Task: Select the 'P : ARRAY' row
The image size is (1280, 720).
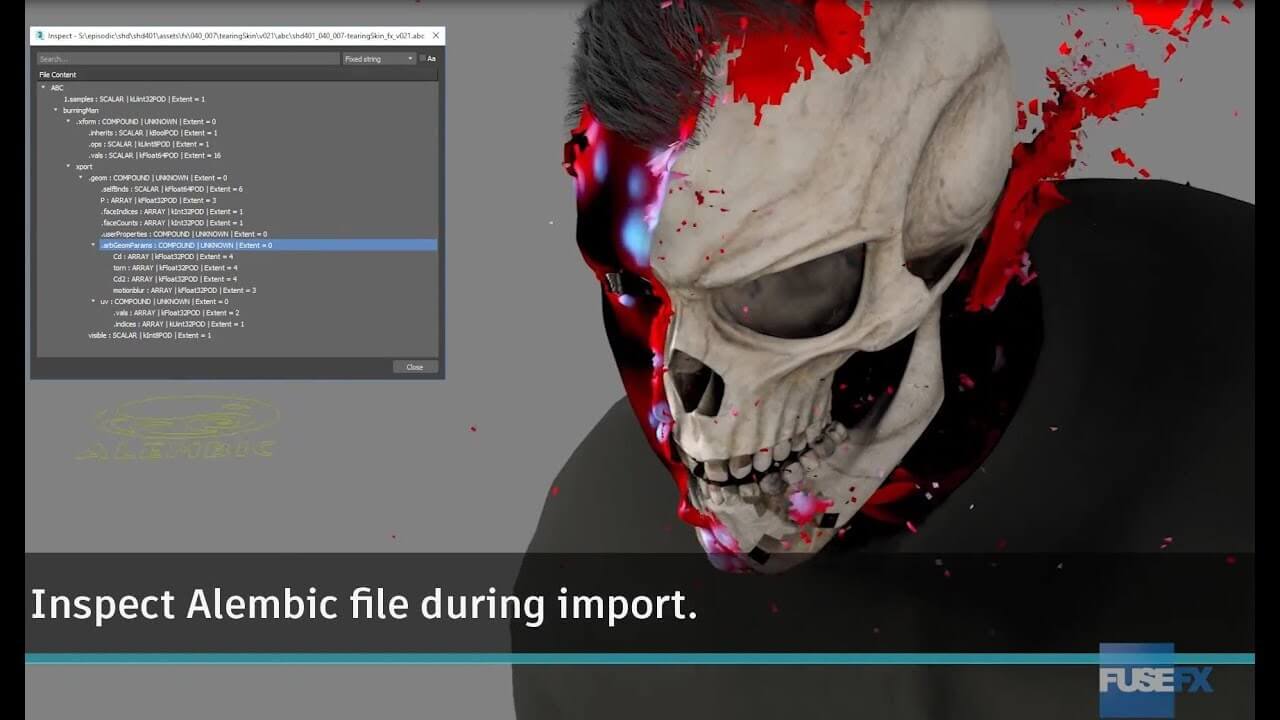Action: 158,200
